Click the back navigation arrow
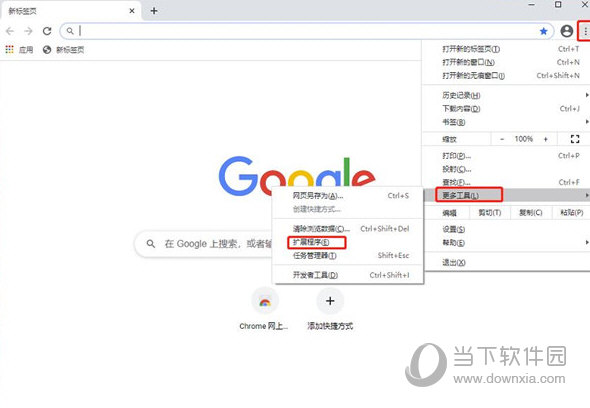The height and width of the screenshot is (408, 590). [10, 31]
